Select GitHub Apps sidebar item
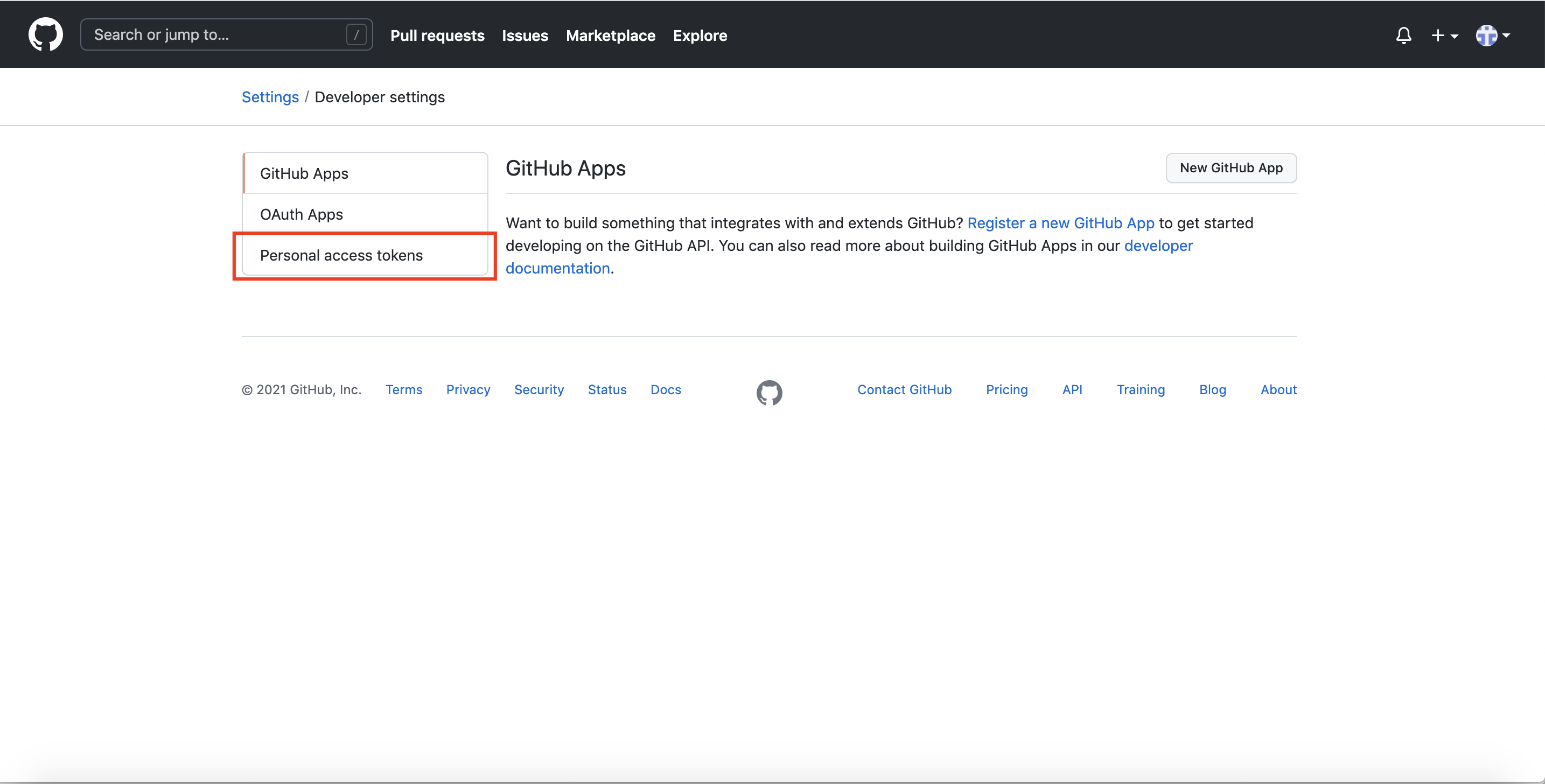The image size is (1545, 784). [304, 173]
